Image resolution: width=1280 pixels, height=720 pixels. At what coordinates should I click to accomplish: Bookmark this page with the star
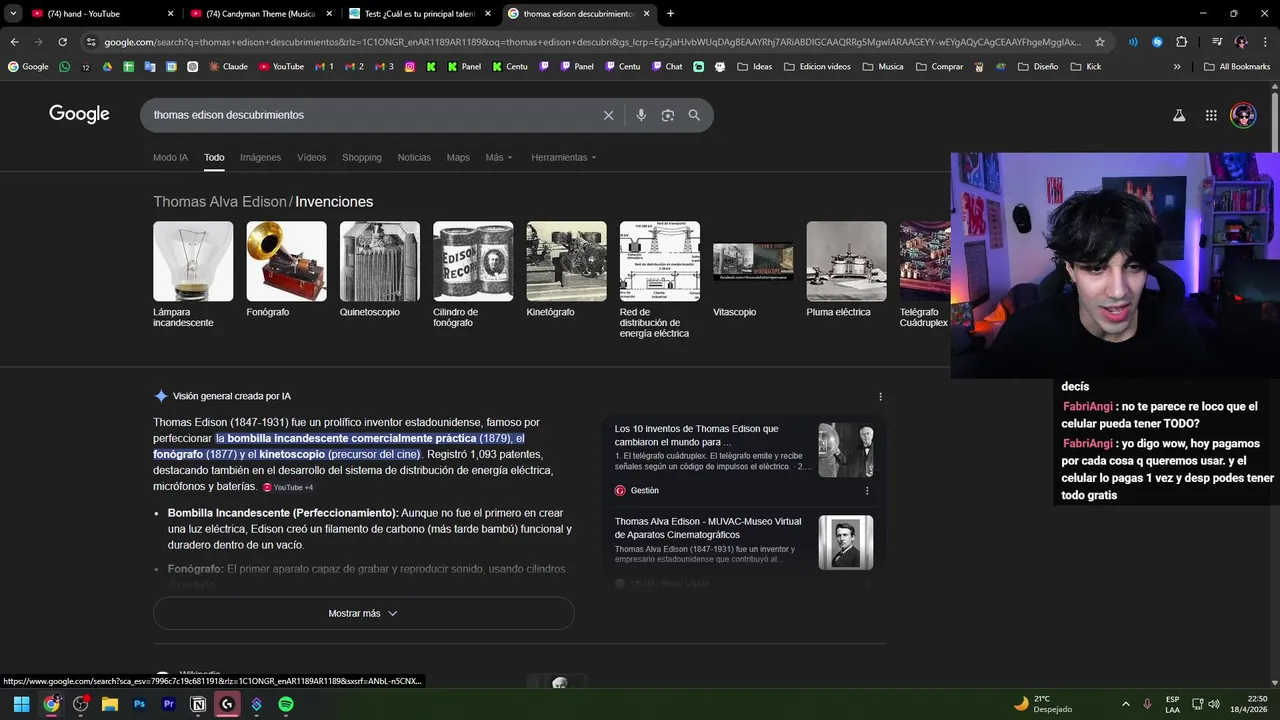pos(1100,42)
